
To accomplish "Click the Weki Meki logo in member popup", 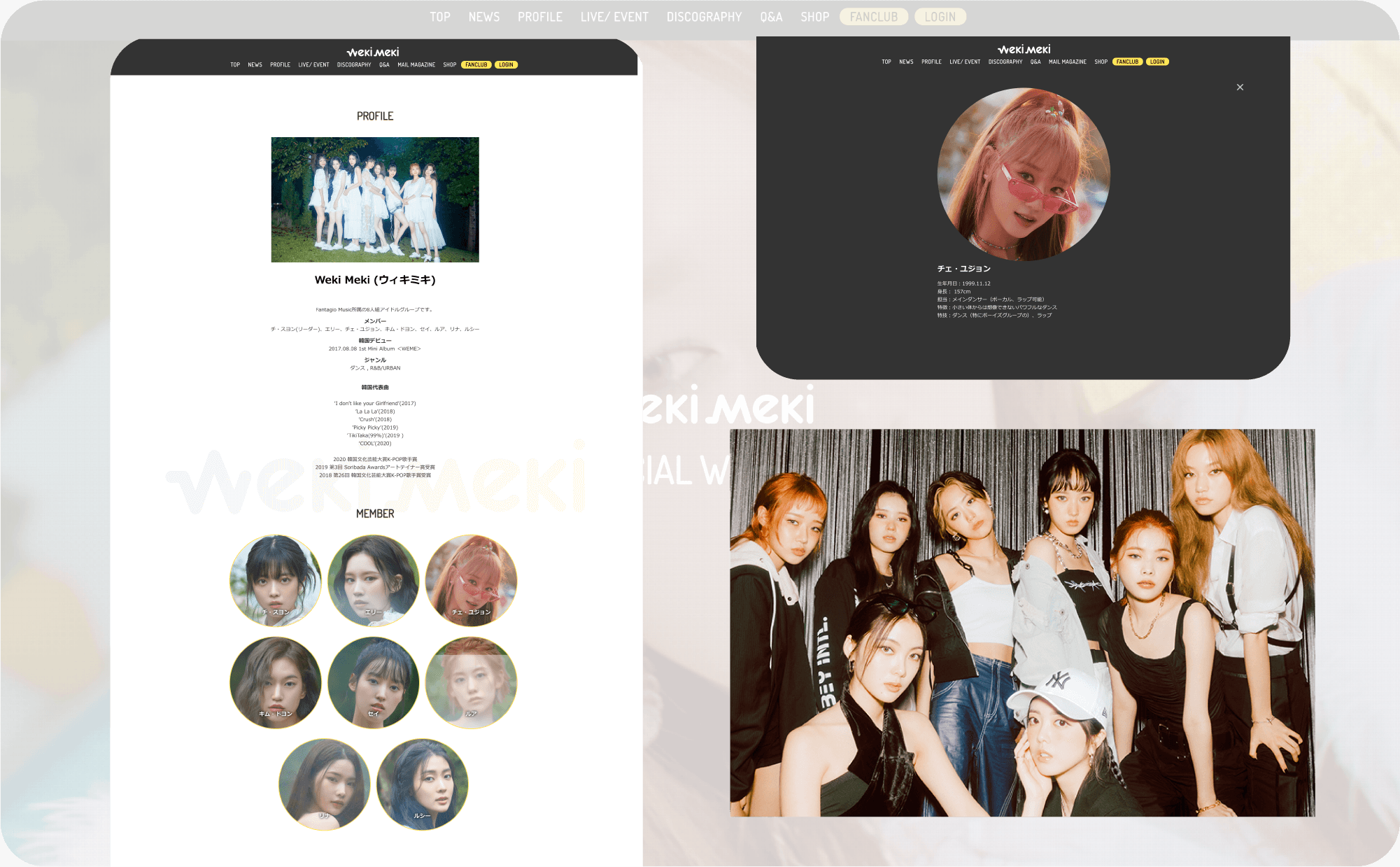I will 1024,50.
